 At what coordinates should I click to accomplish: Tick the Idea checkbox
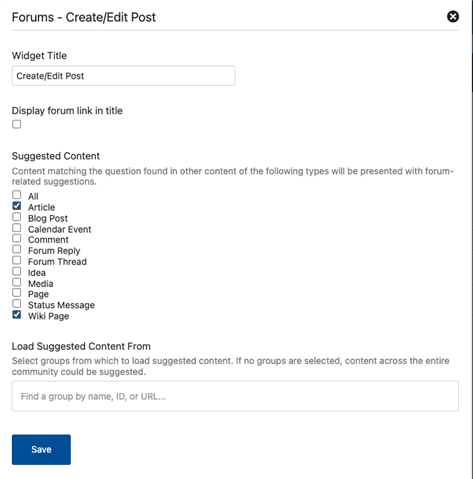pyautogui.click(x=17, y=271)
